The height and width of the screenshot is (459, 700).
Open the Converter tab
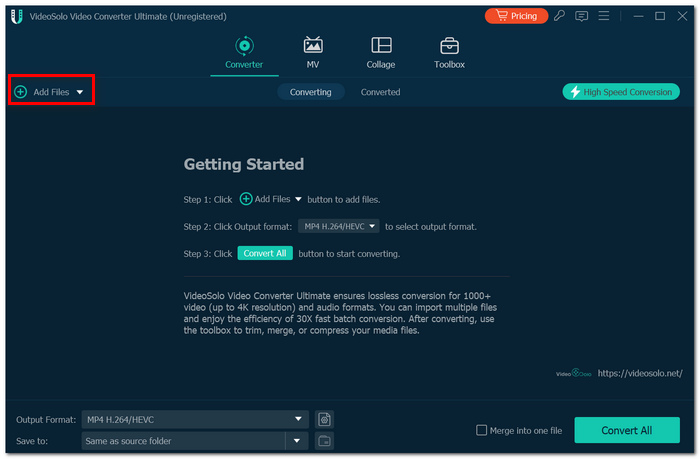pos(244,53)
